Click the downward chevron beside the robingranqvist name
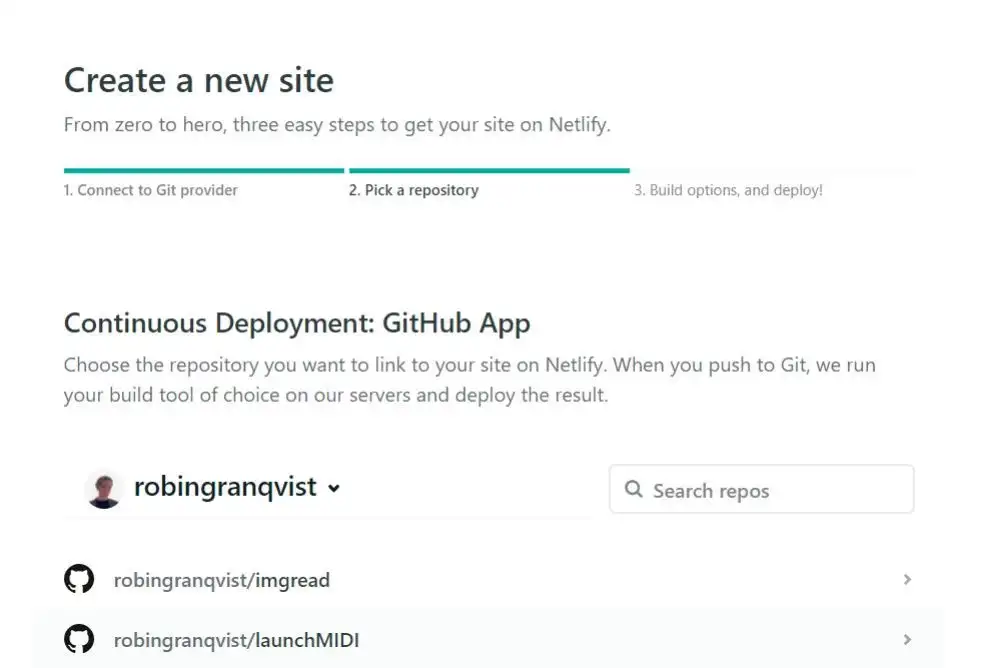This screenshot has width=1000, height=668. (x=334, y=489)
